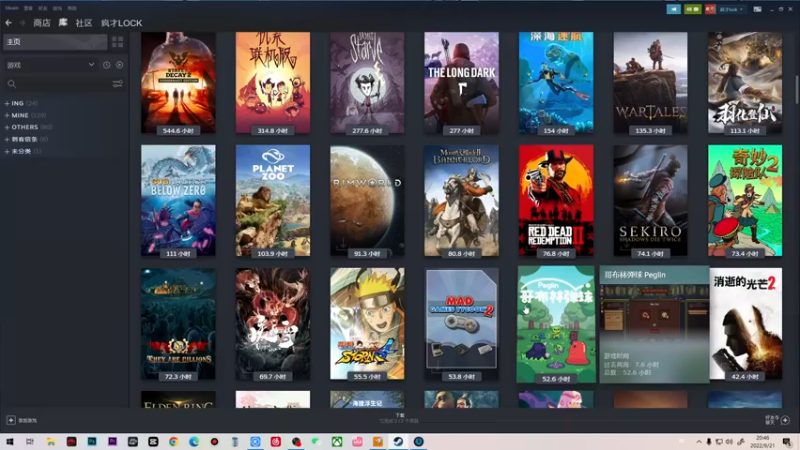Open the 社区 community tab

point(84,23)
